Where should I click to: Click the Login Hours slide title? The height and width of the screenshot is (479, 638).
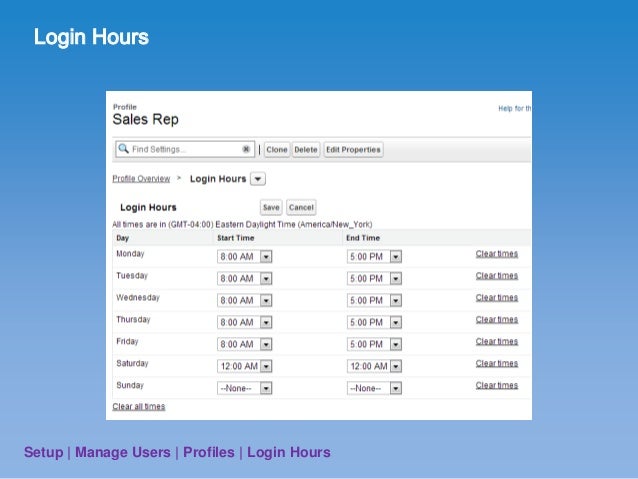pos(91,37)
